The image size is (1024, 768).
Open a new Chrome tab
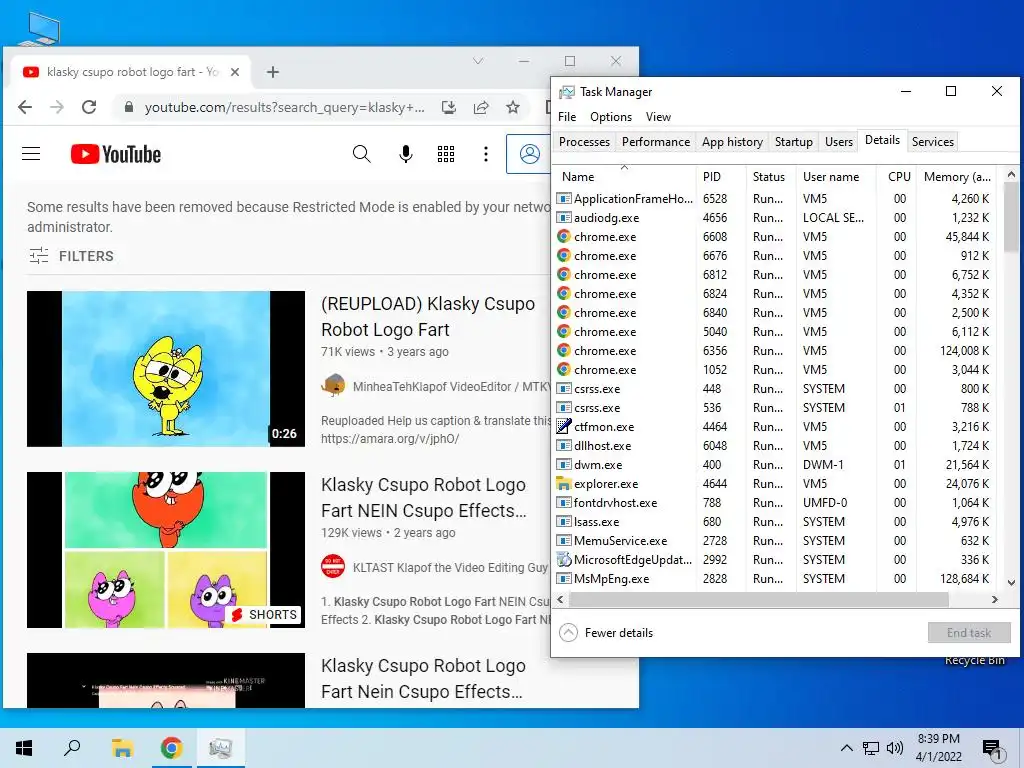(273, 72)
